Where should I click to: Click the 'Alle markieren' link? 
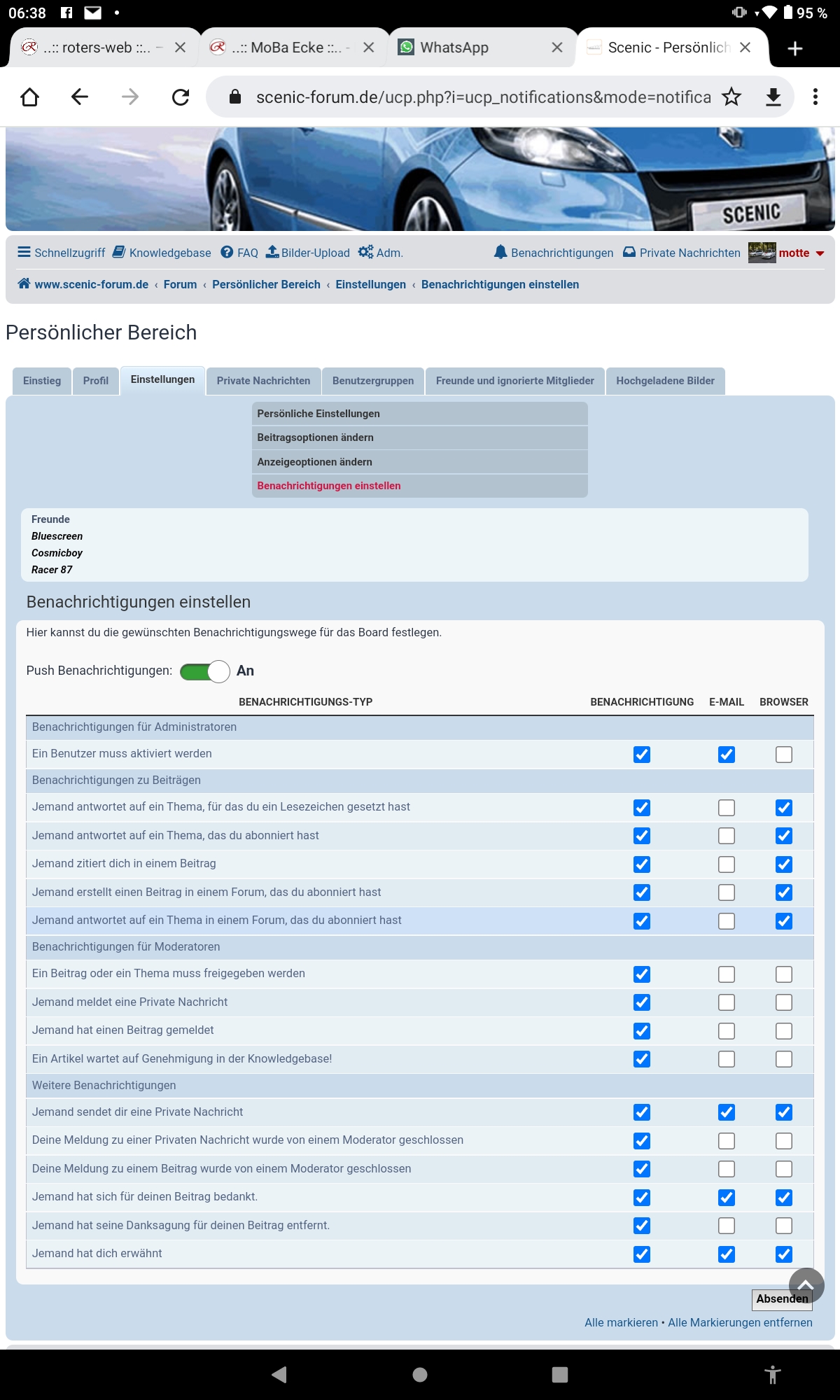(621, 1322)
